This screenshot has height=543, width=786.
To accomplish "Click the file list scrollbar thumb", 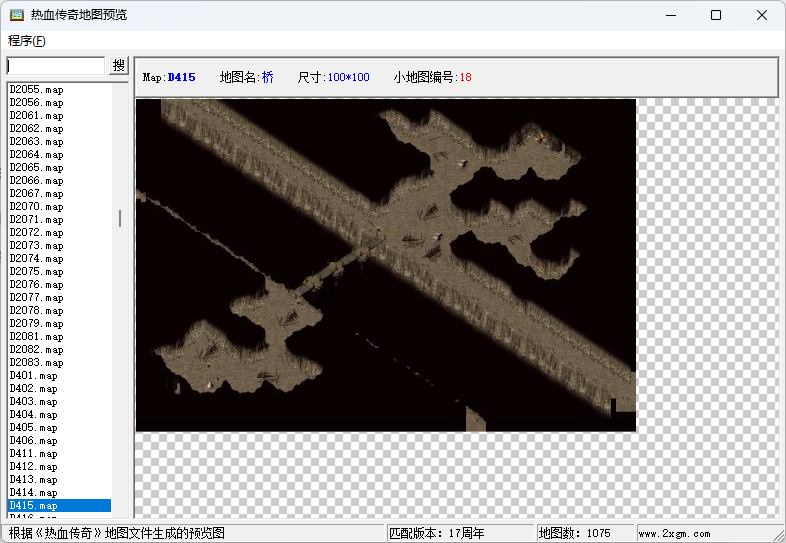I will [x=120, y=219].
